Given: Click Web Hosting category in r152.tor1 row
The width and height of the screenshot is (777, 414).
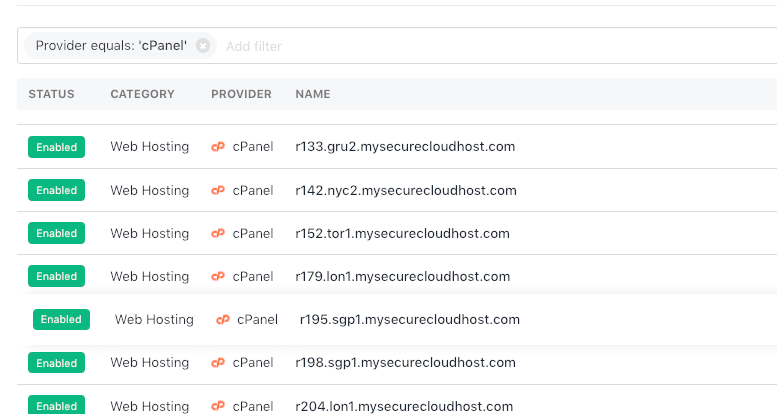Looking at the screenshot, I should 150,234.
